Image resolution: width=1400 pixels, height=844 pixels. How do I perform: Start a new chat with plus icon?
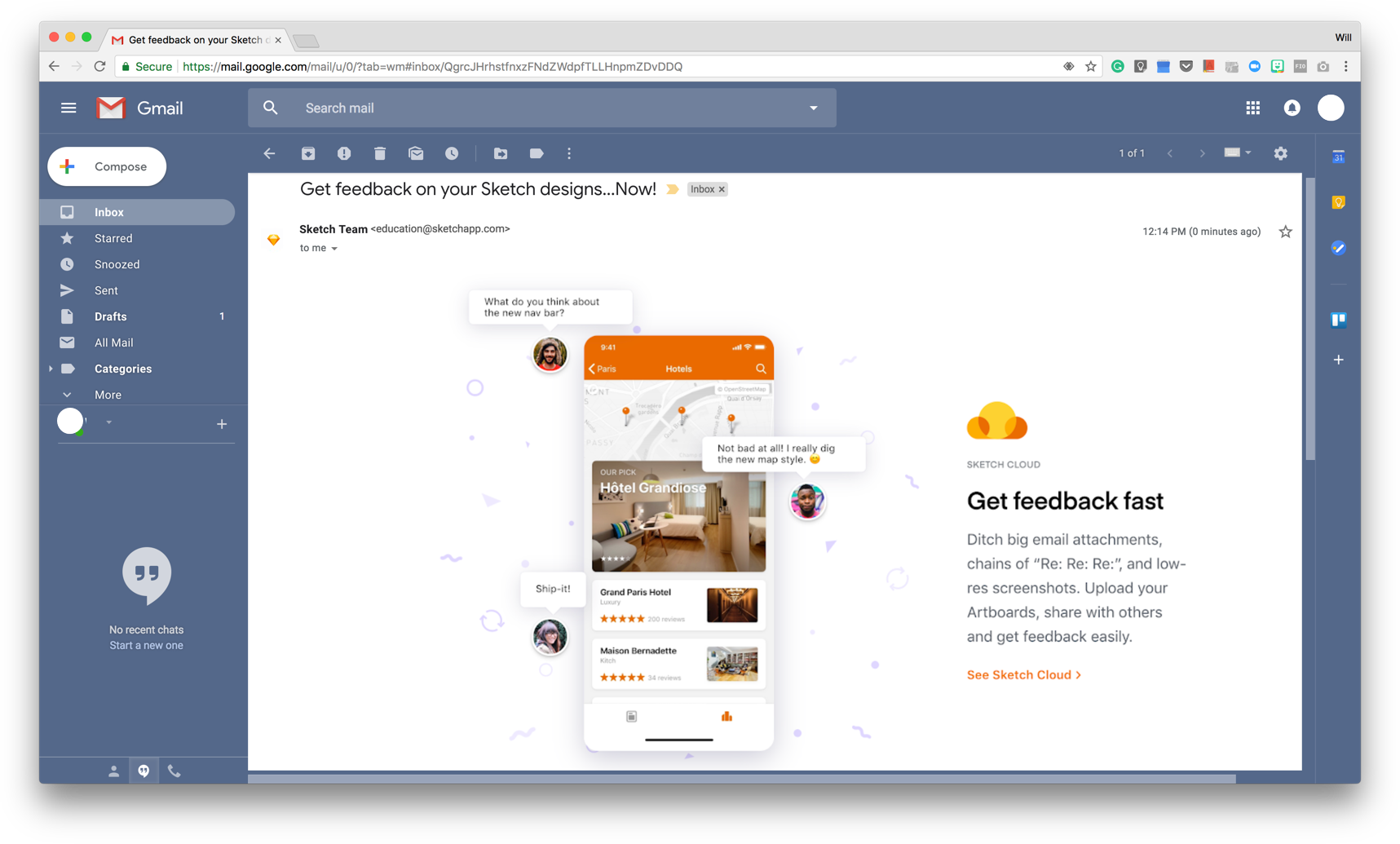[222, 424]
